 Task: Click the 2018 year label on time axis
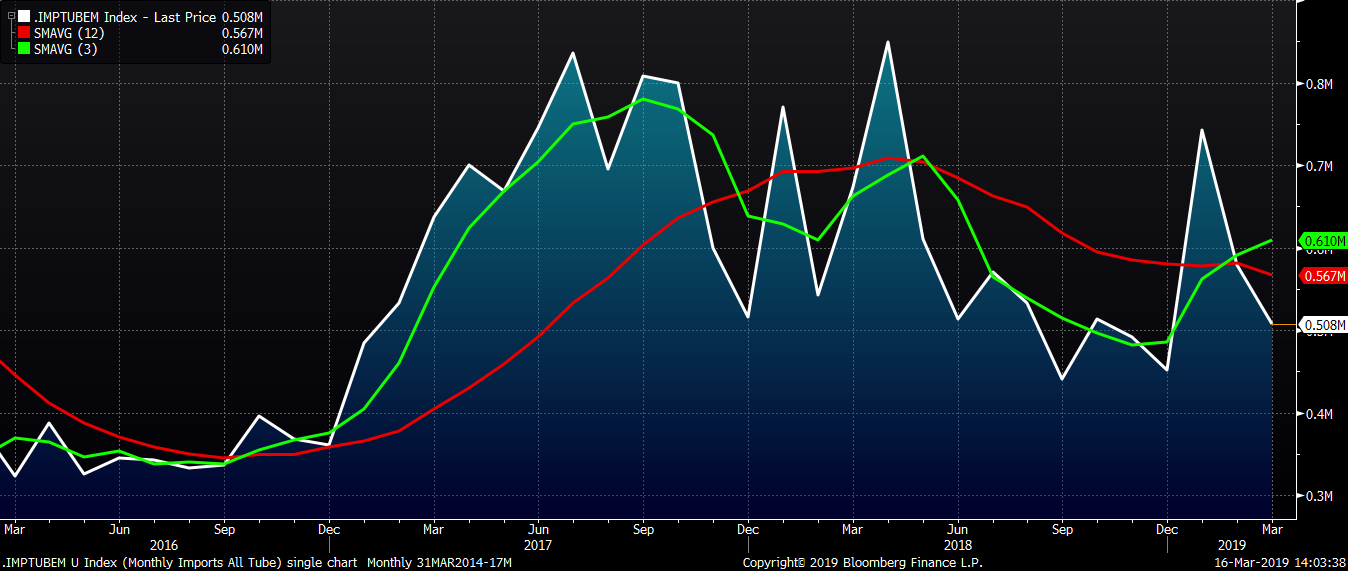[957, 545]
